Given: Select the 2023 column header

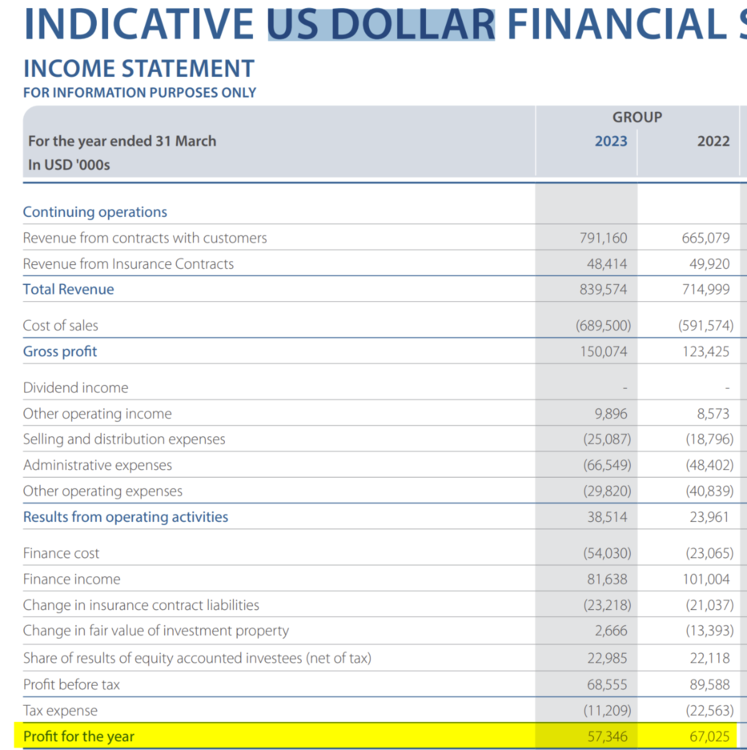Looking at the screenshot, I should click(x=611, y=141).
